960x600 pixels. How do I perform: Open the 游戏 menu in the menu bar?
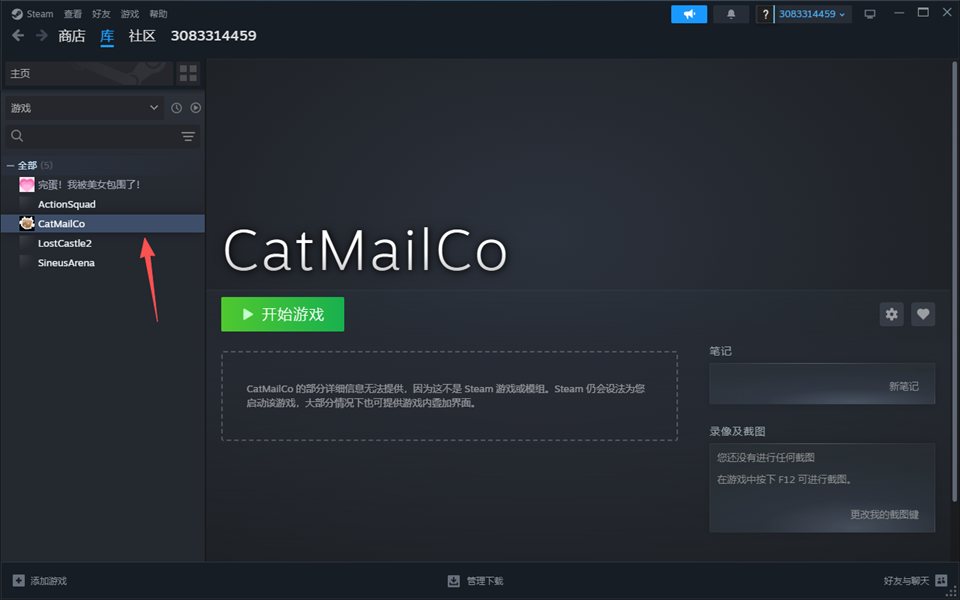coord(129,13)
